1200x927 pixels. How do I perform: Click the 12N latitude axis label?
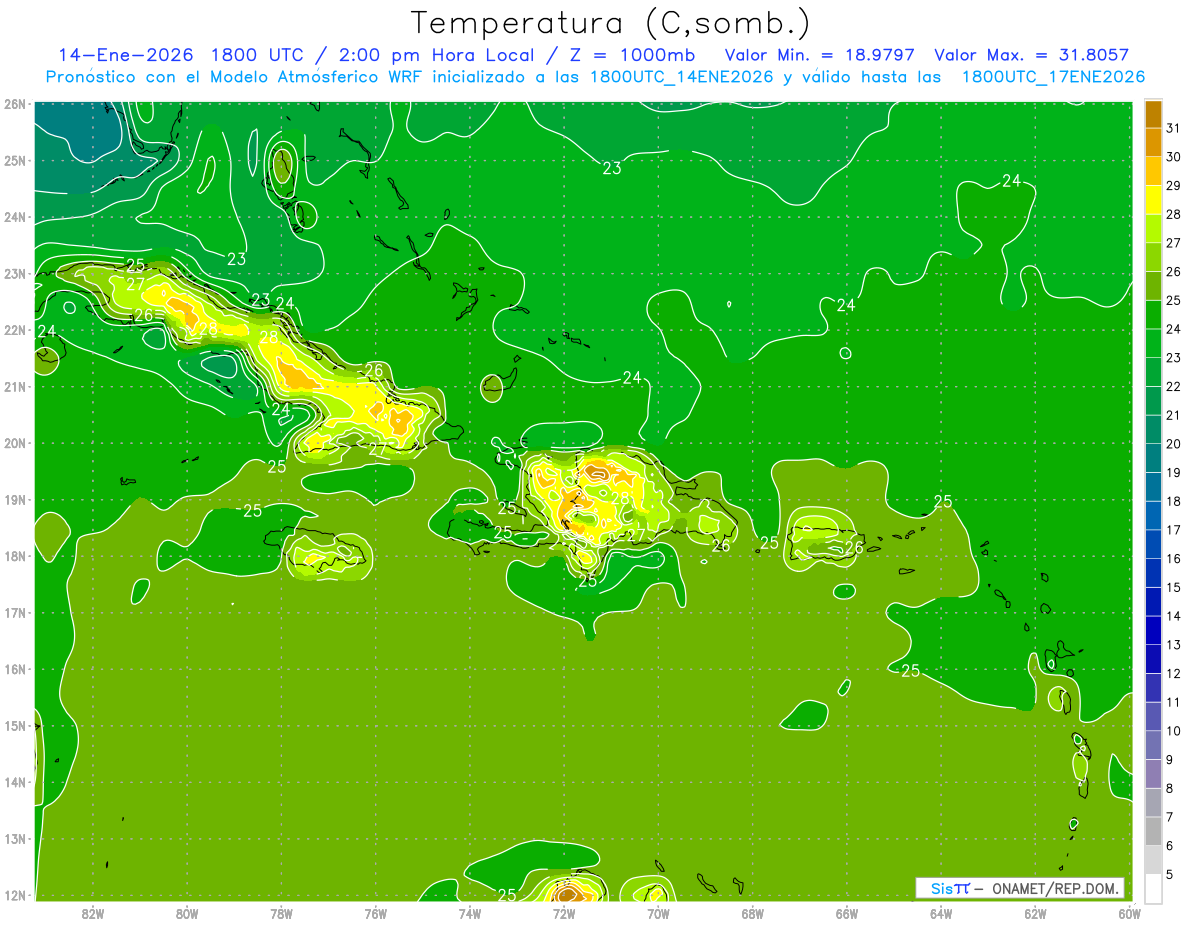point(14,895)
